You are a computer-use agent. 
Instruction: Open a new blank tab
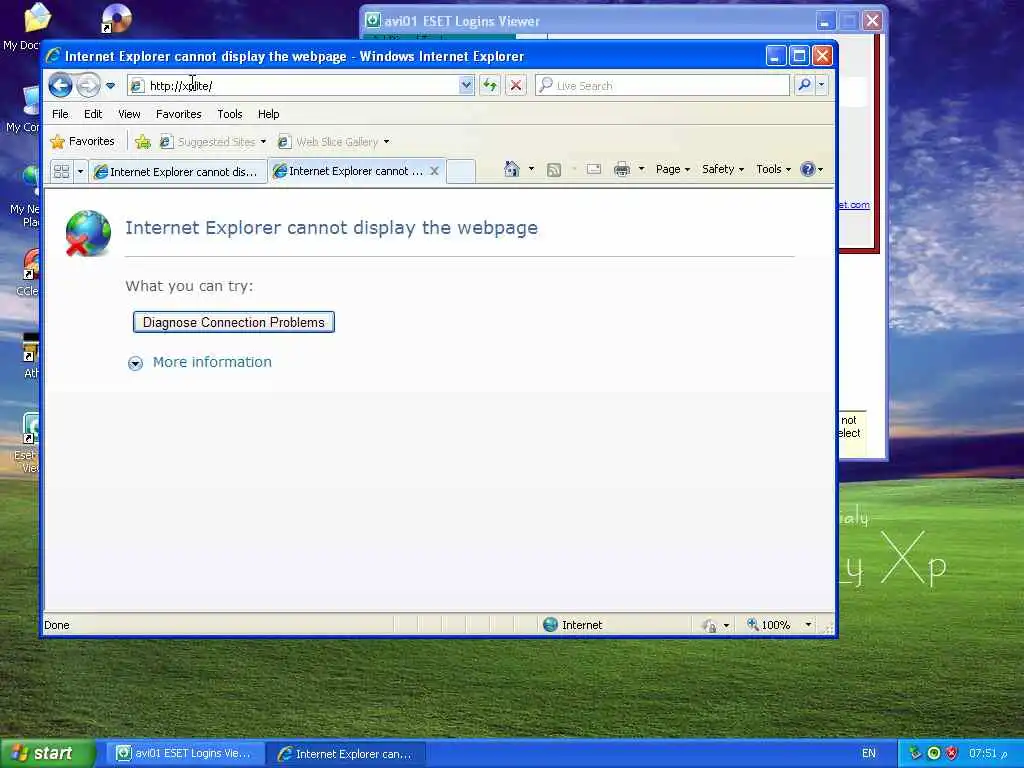click(460, 171)
